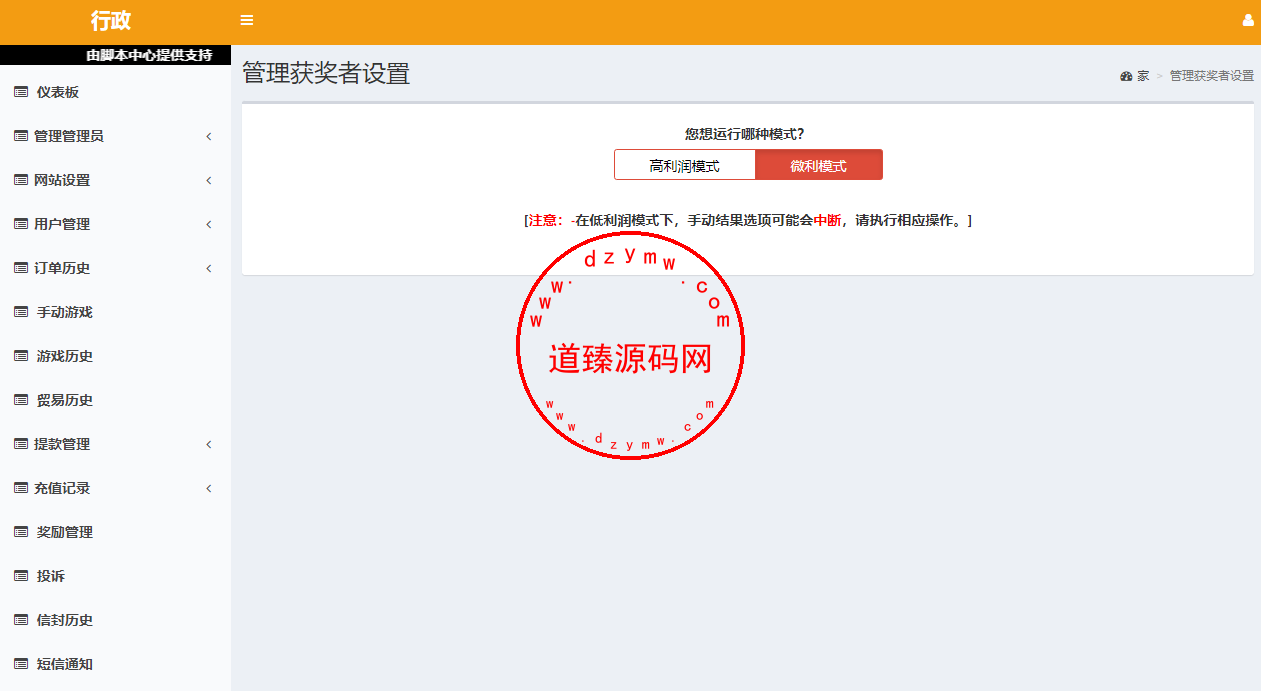Go to 家 breadcrumb link
The height and width of the screenshot is (691, 1261).
click(1143, 76)
